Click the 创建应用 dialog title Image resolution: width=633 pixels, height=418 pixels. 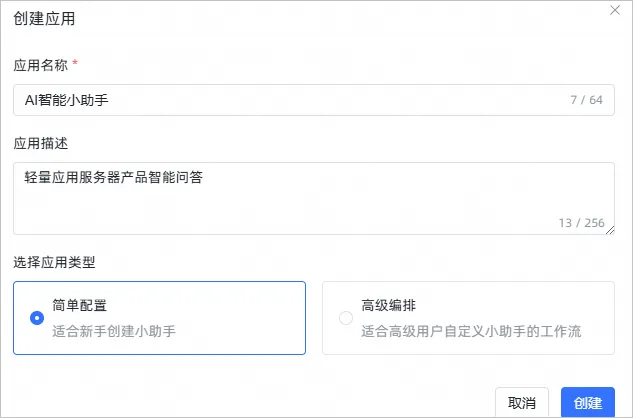click(44, 19)
